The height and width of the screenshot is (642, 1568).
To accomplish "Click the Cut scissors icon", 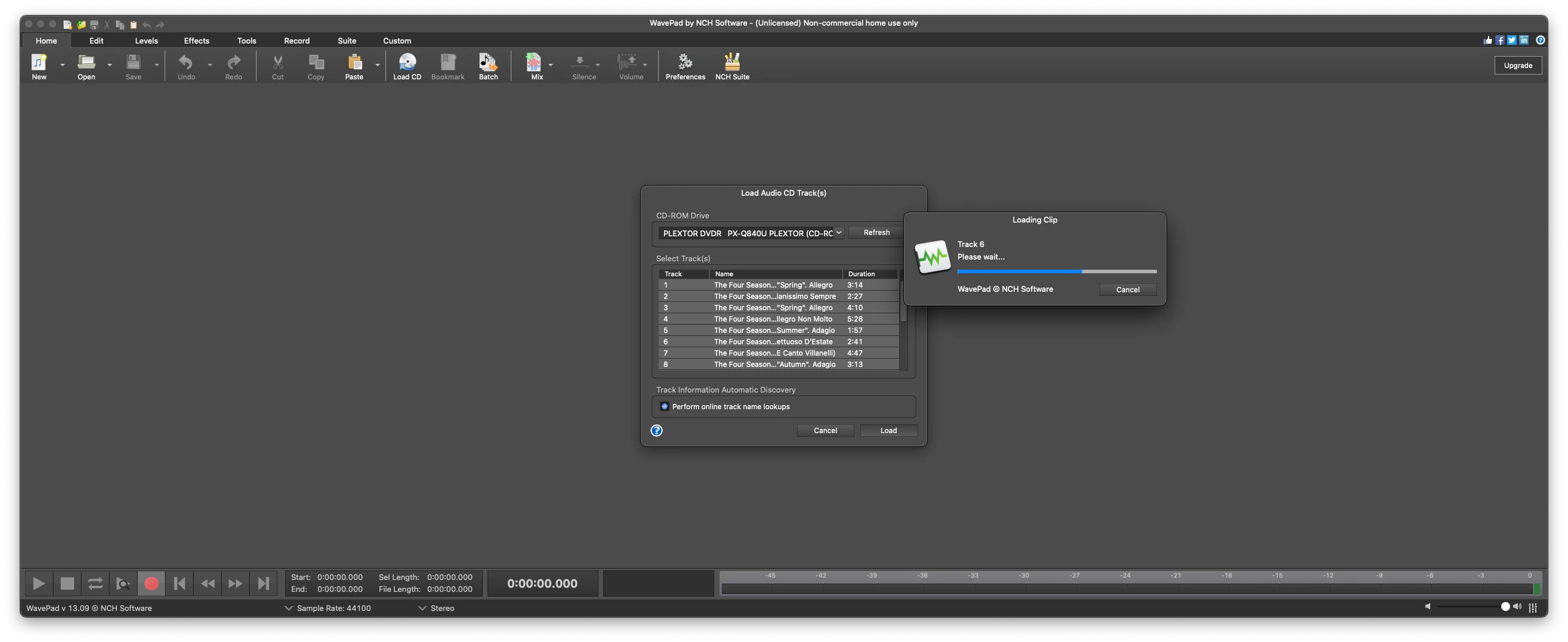I will [x=277, y=66].
